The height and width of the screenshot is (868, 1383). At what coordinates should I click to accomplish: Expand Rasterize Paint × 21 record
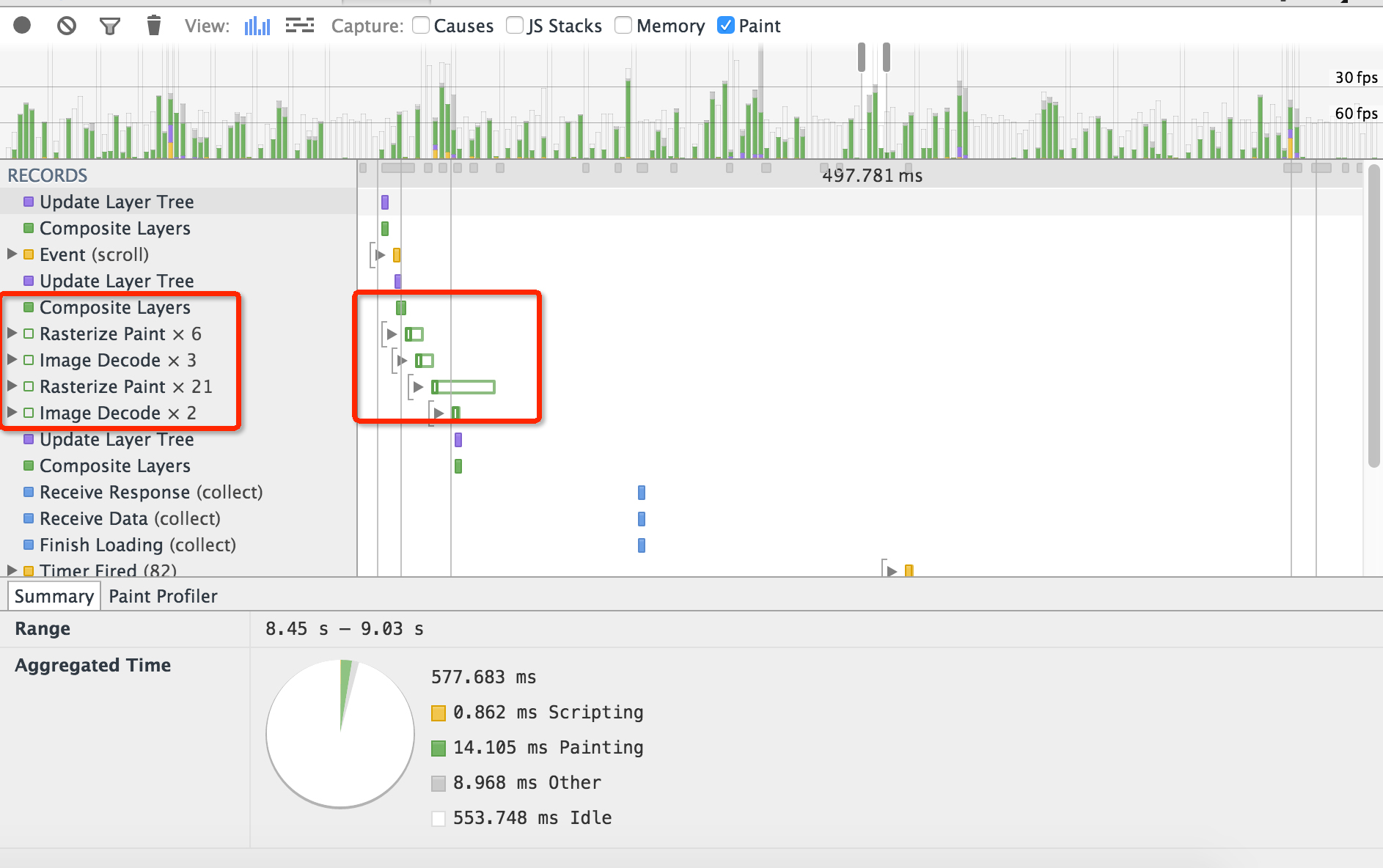click(x=12, y=386)
